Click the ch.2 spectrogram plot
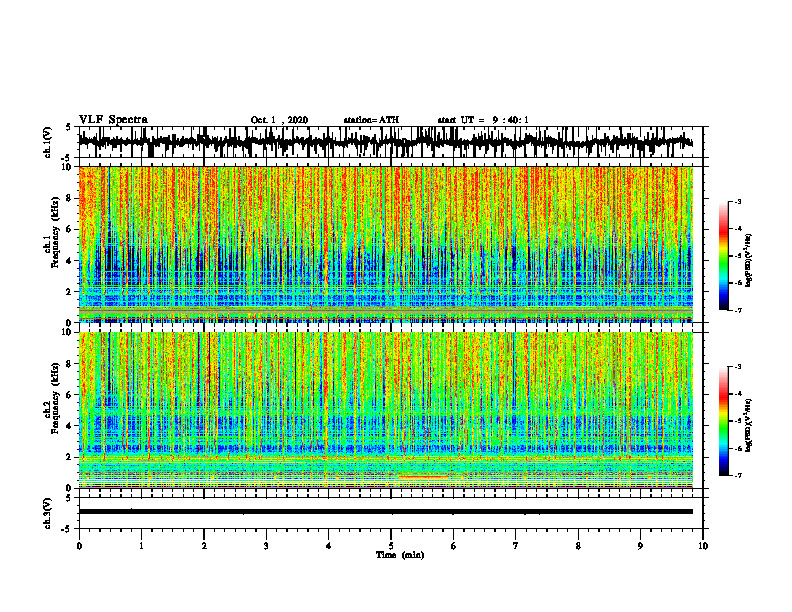 point(386,410)
